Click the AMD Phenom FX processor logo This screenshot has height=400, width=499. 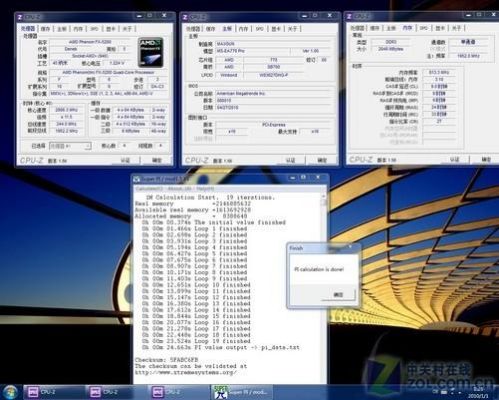[150, 52]
